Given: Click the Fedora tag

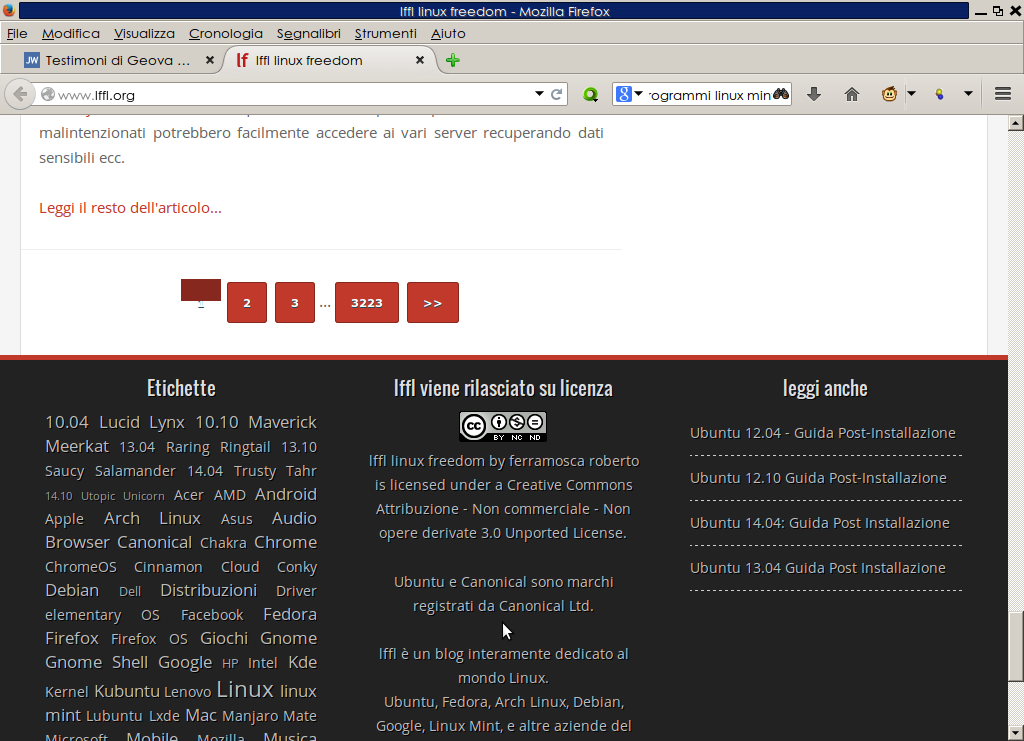Looking at the screenshot, I should coord(290,614).
